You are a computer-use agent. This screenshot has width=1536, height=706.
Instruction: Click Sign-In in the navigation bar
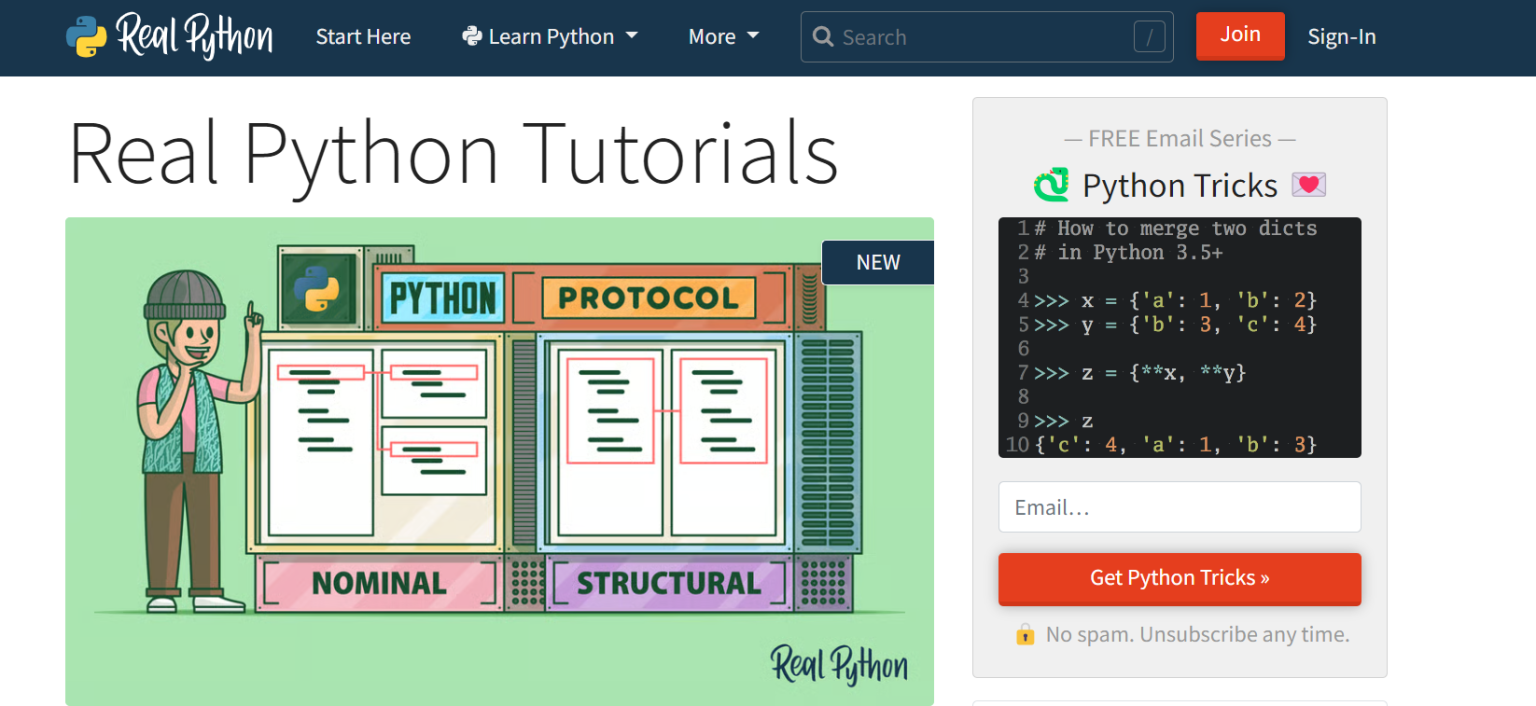(x=1341, y=37)
